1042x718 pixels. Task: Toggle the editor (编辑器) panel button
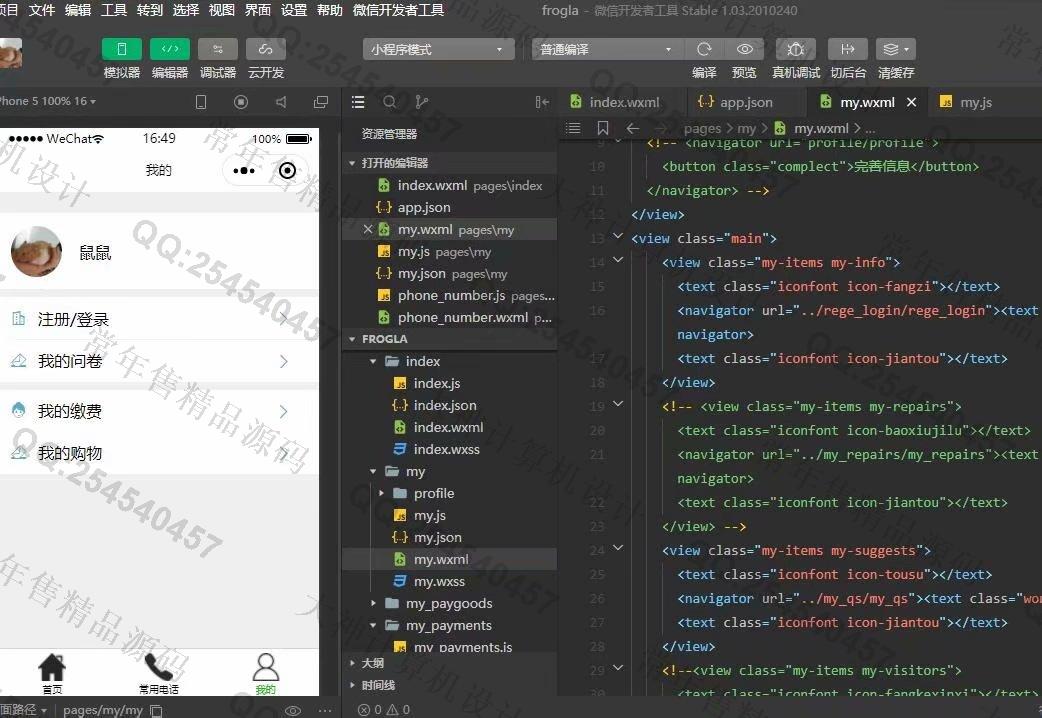[169, 49]
